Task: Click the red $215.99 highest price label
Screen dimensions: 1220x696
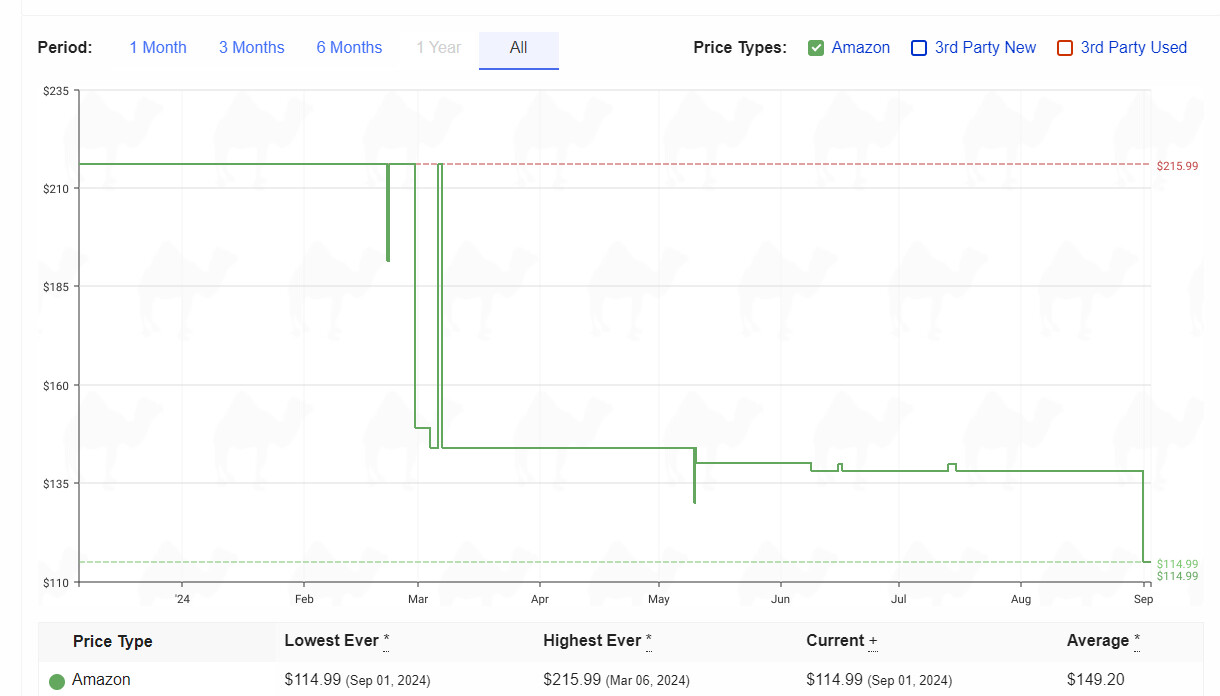Action: (1177, 166)
